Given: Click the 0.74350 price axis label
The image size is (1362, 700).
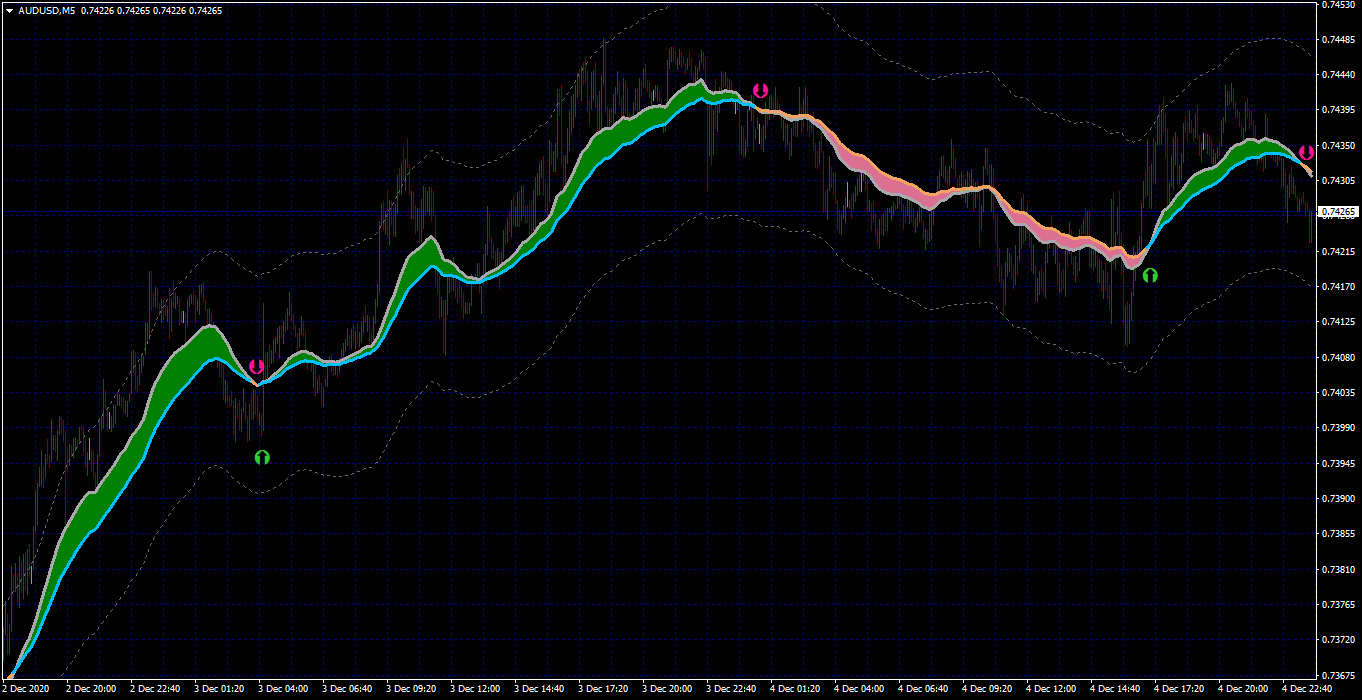Looking at the screenshot, I should tap(1338, 146).
